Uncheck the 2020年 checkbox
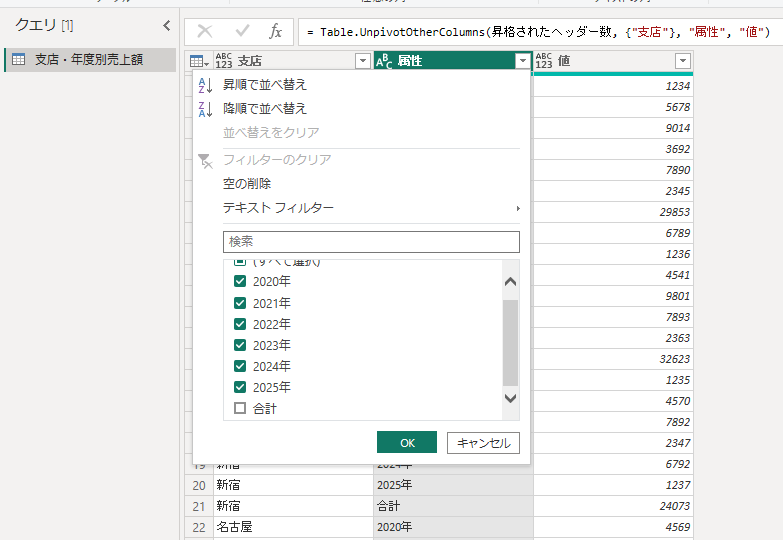Viewport: 783px width, 540px height. (240, 281)
